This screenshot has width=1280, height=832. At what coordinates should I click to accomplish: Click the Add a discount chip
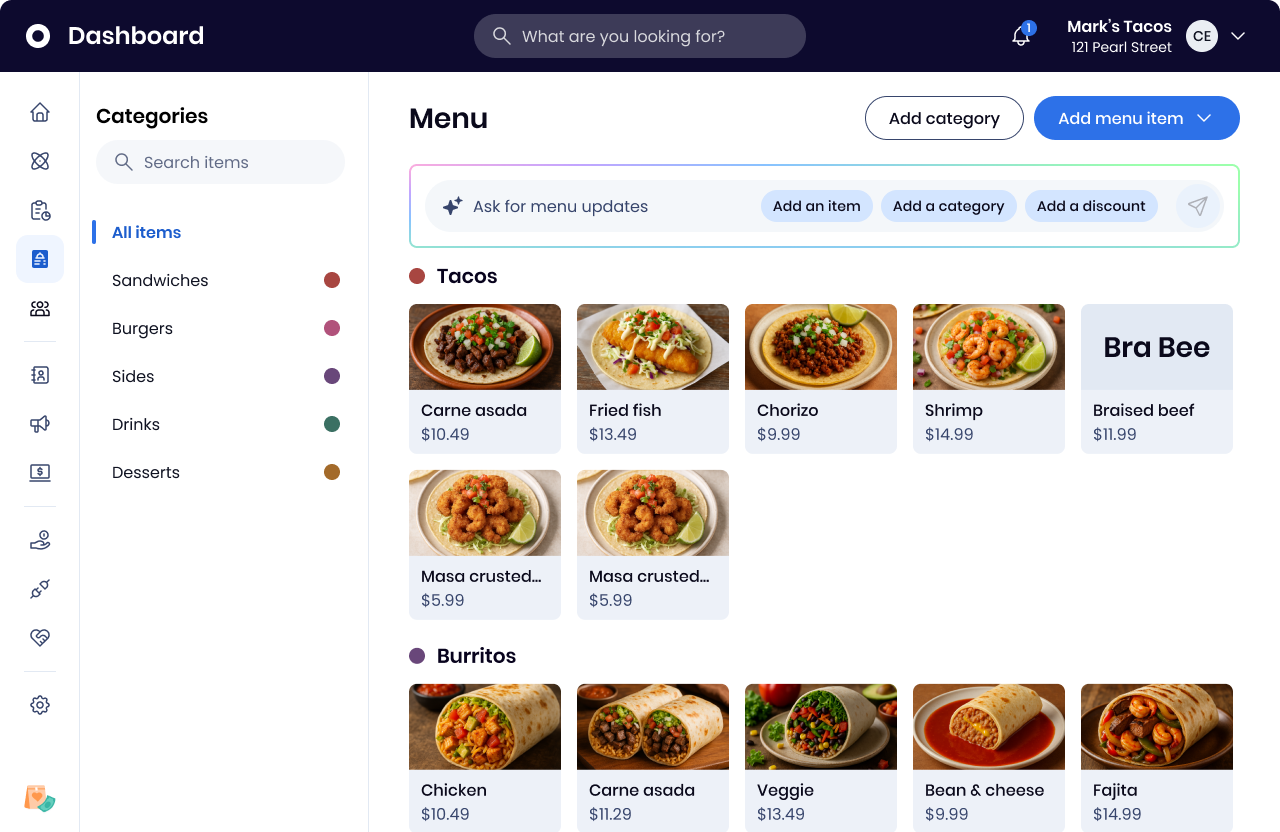point(1091,206)
